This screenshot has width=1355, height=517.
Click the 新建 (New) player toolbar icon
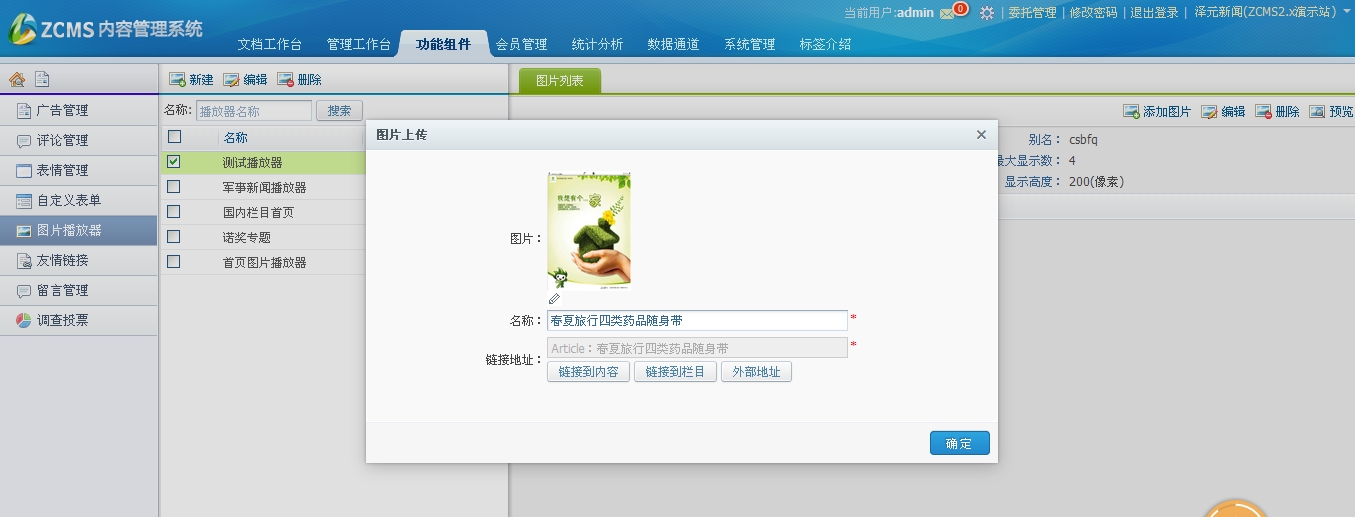178,80
